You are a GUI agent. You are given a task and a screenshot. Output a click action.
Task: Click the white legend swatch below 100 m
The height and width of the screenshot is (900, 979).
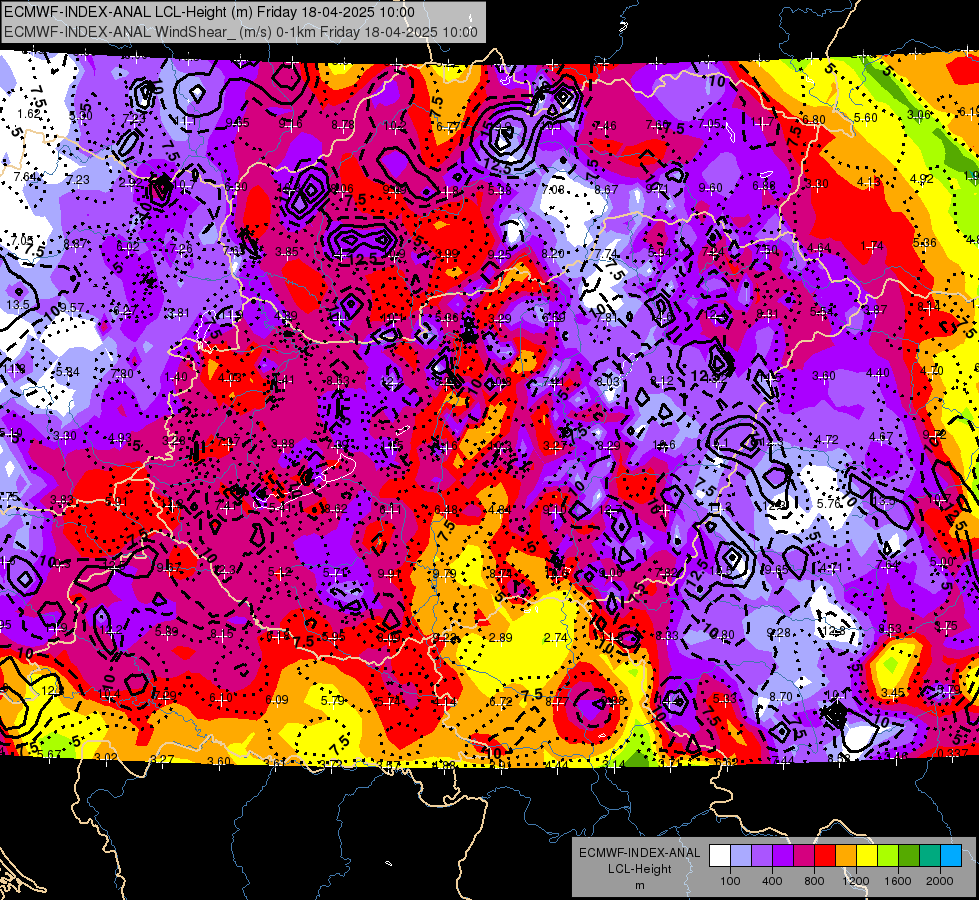pos(720,856)
